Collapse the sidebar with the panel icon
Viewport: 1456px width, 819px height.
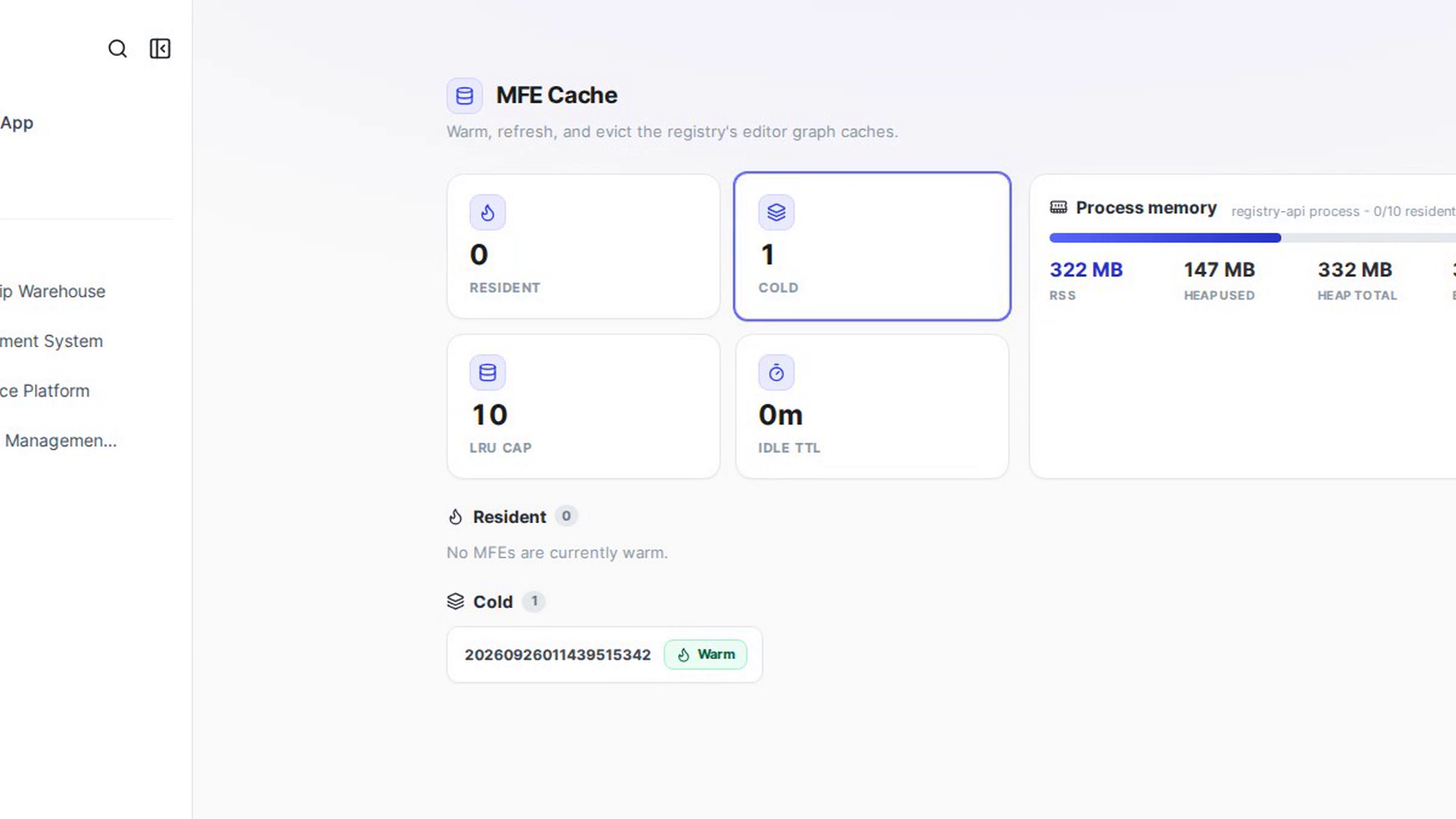tap(160, 49)
